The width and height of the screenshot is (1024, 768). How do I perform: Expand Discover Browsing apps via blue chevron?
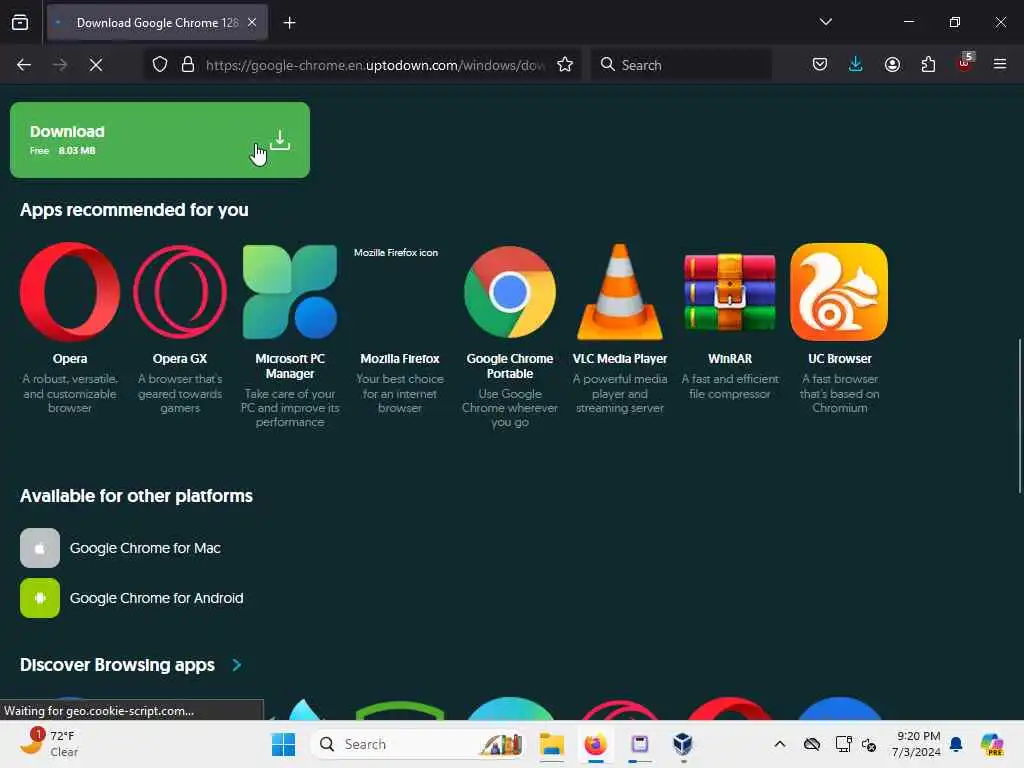237,665
